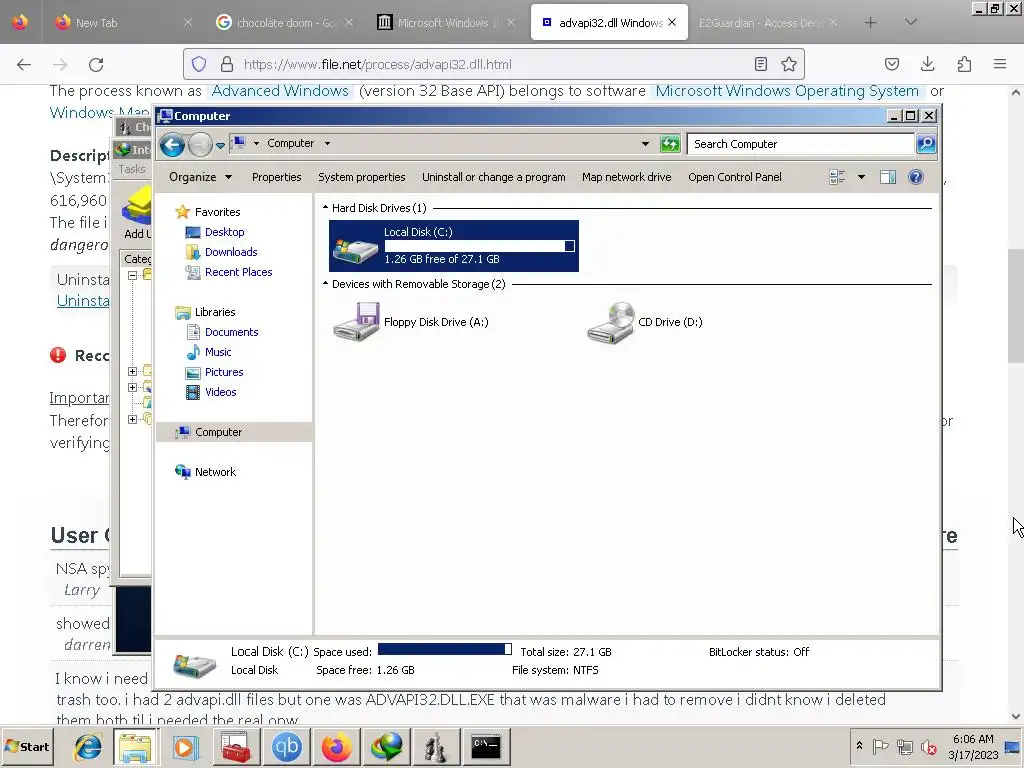Click Open Control Panel
Screen dimensions: 1024x768
[735, 177]
